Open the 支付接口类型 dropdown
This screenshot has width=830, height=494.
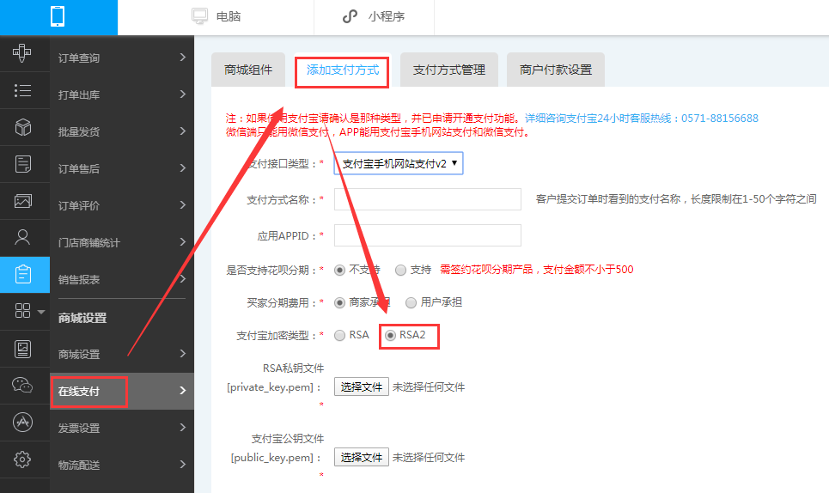coord(398,164)
